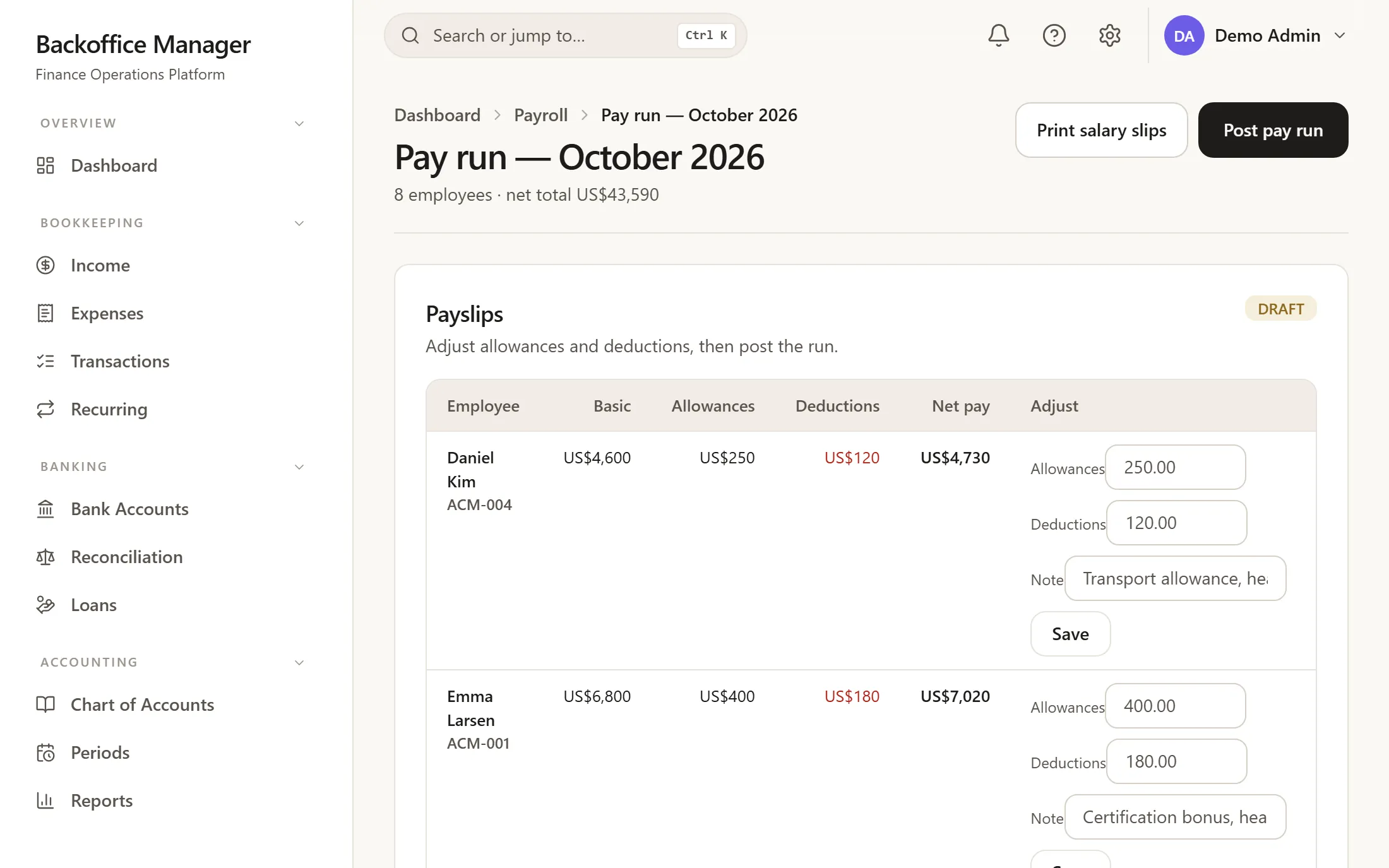Click the Transactions checklist icon
This screenshot has height=868, width=1389.
45,361
